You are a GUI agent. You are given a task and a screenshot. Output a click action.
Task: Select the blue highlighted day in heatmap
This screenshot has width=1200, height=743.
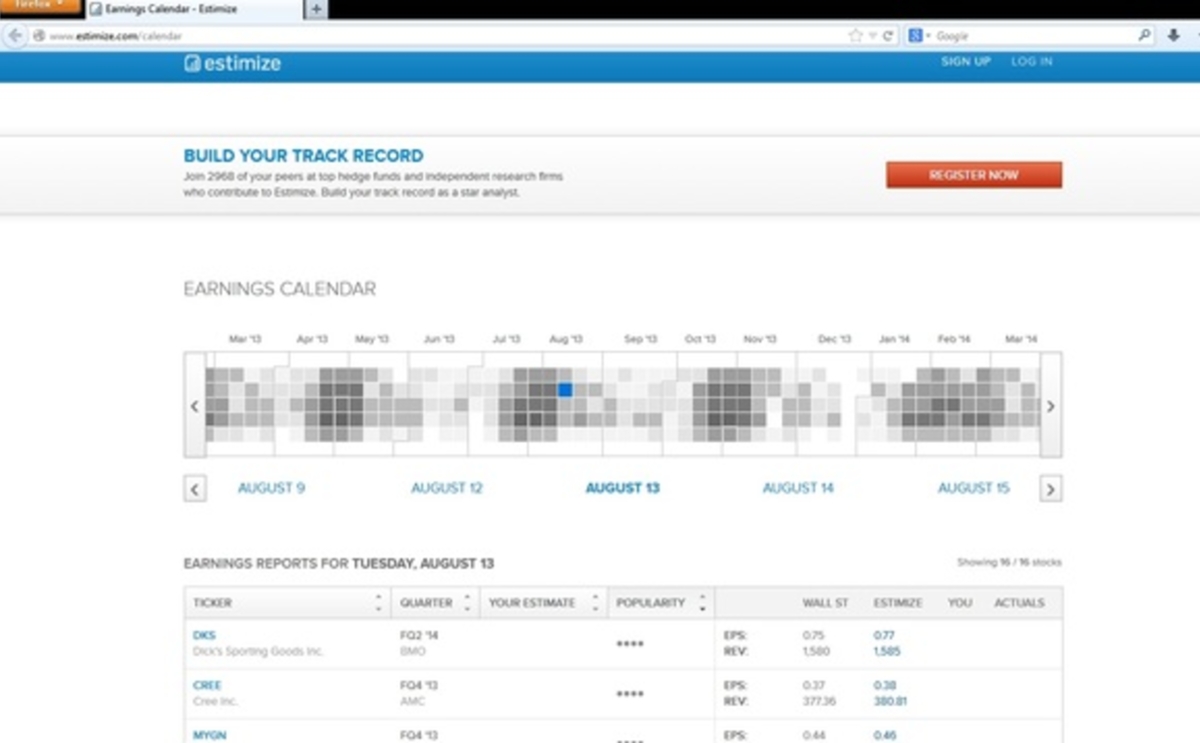tap(565, 390)
